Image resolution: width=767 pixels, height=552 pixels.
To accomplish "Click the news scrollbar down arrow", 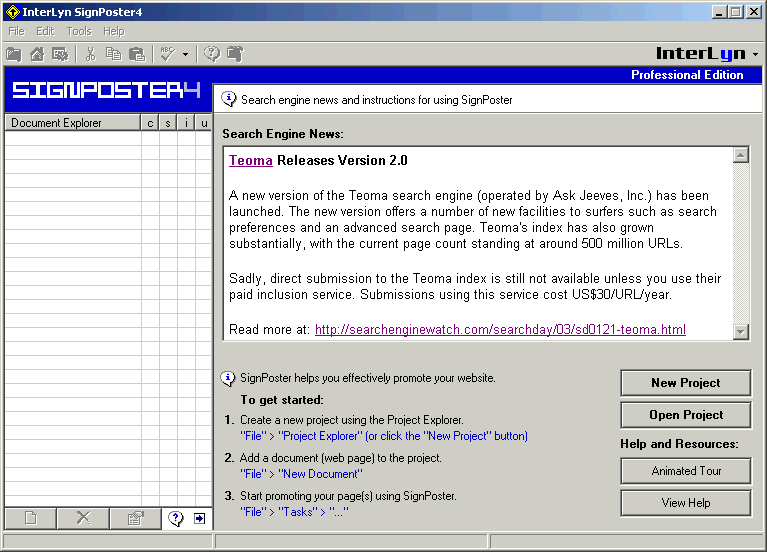I will 741,331.
